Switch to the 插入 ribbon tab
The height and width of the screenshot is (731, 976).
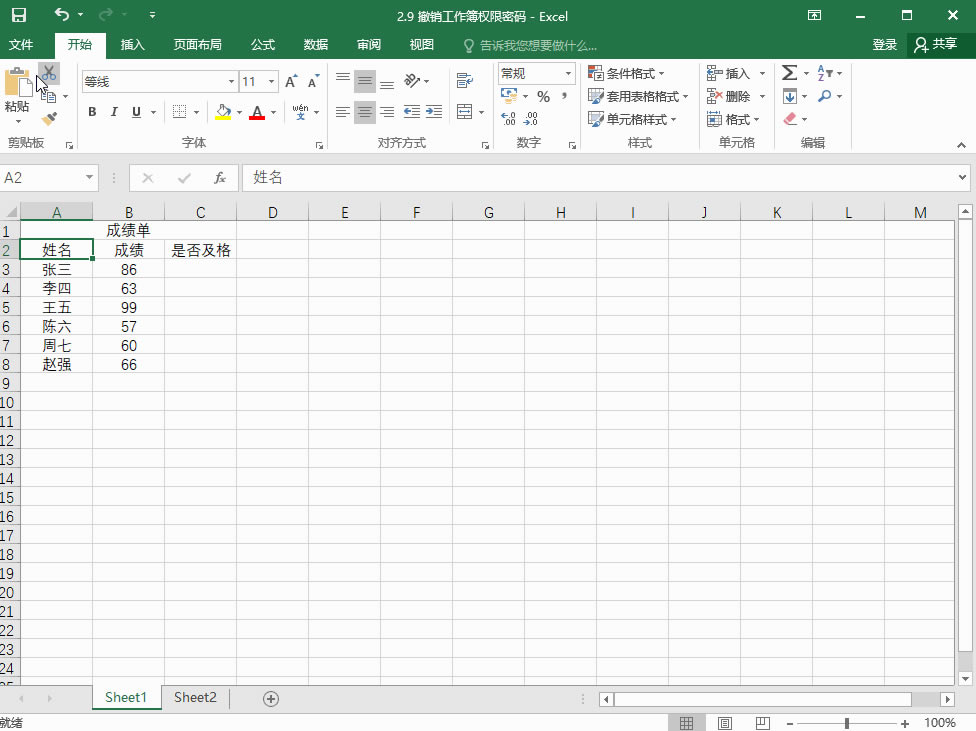click(135, 45)
